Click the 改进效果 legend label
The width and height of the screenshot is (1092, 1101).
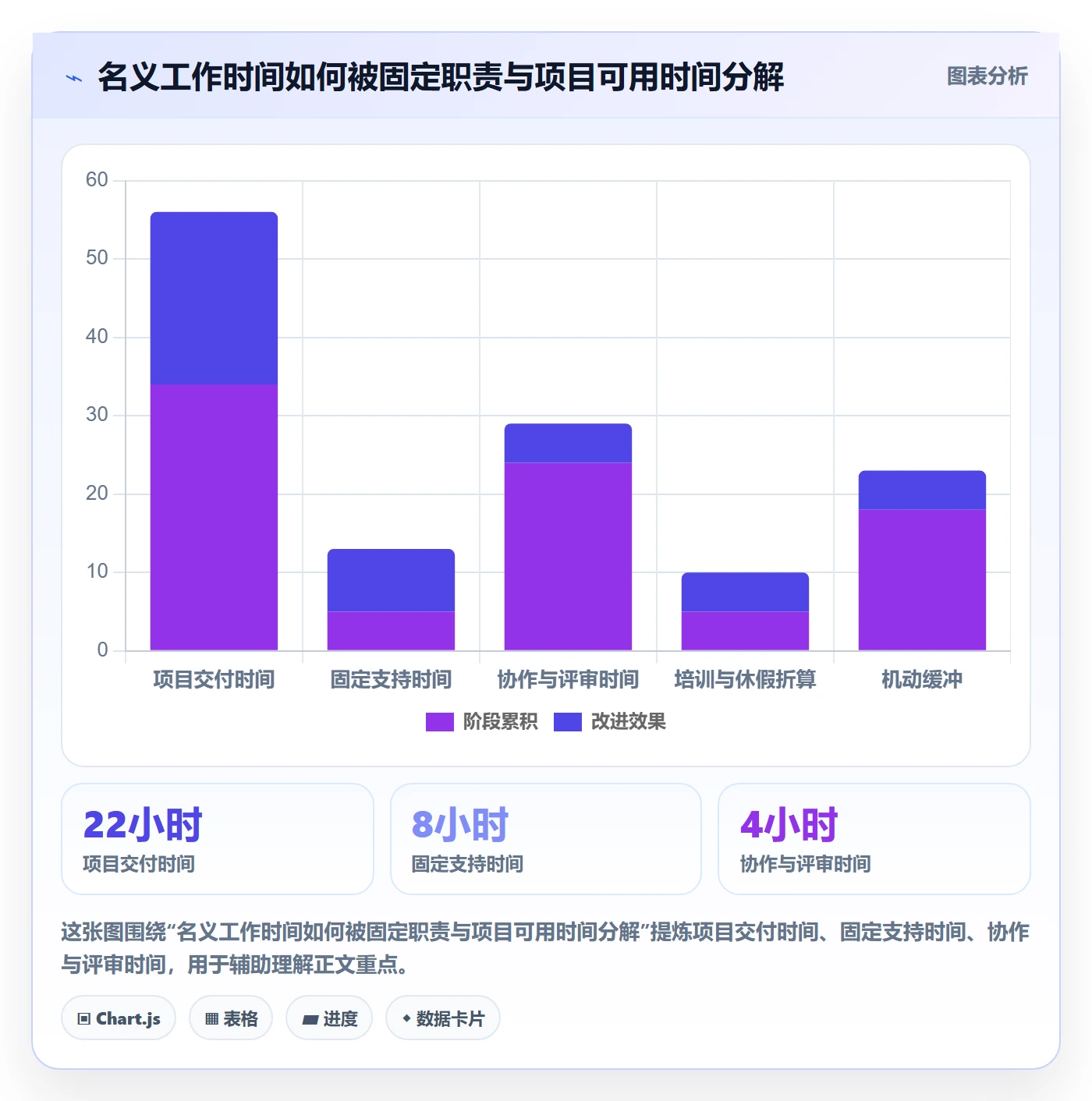[628, 722]
